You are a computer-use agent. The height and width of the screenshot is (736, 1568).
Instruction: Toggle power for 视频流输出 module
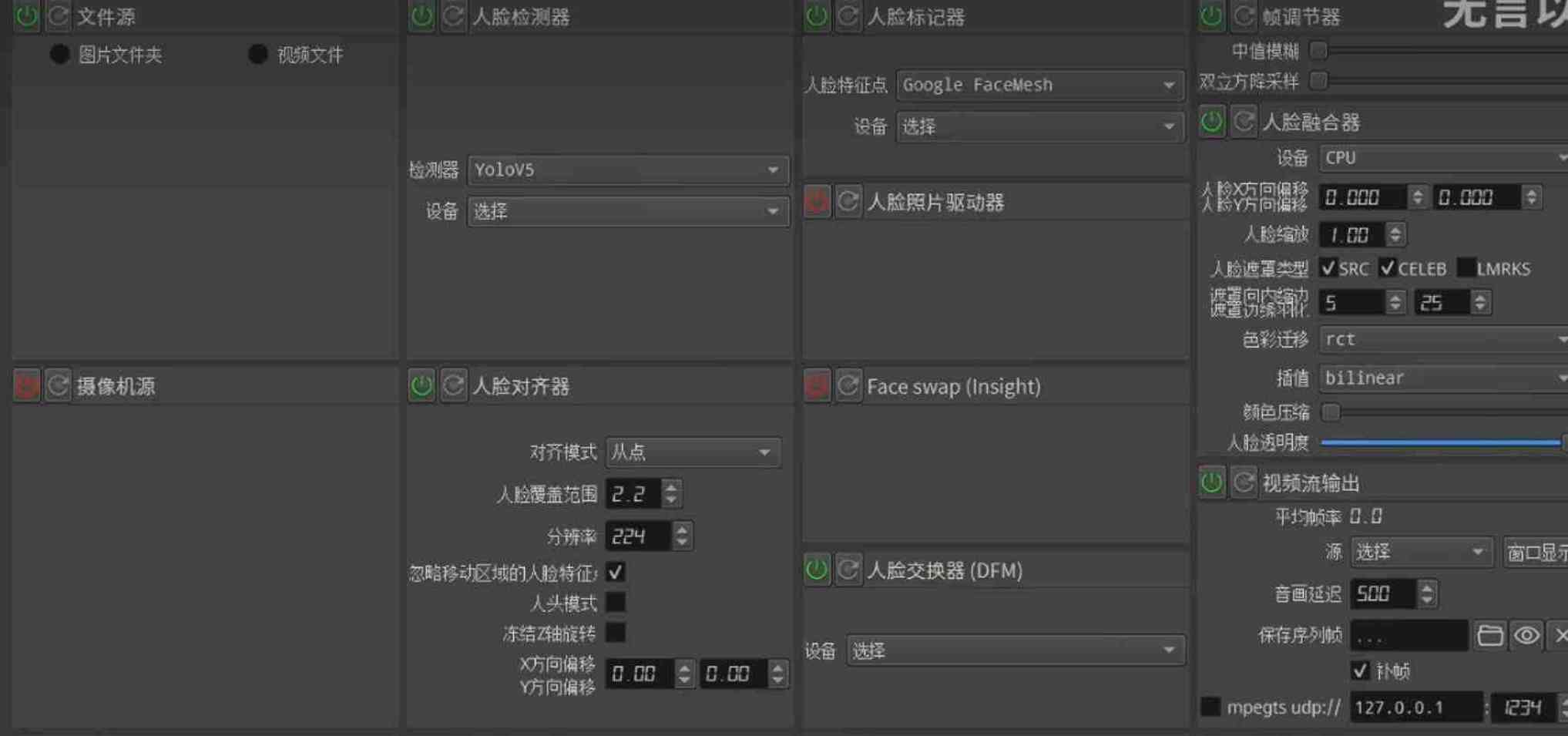click(x=1211, y=482)
